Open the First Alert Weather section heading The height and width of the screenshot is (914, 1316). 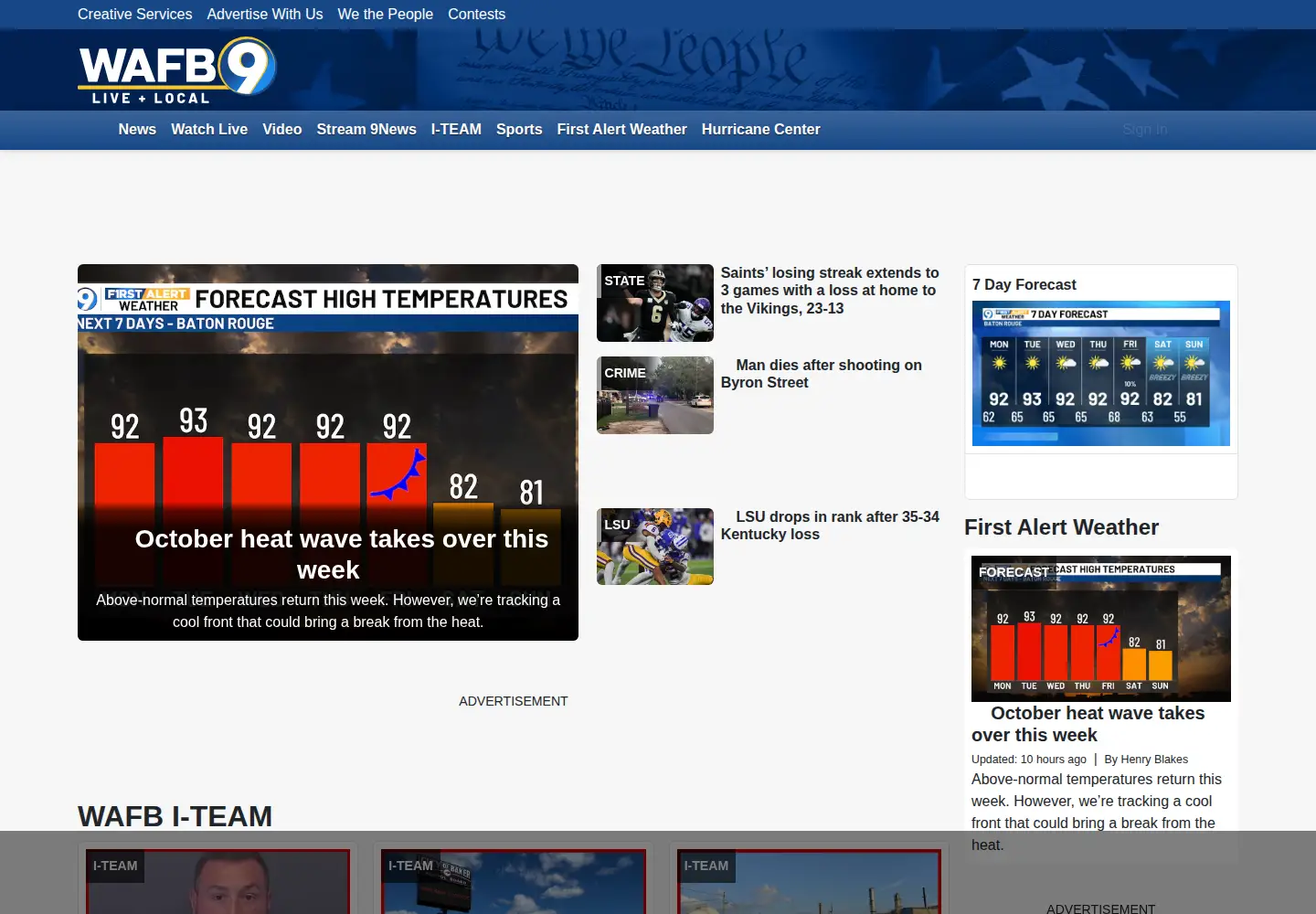pos(1061,527)
